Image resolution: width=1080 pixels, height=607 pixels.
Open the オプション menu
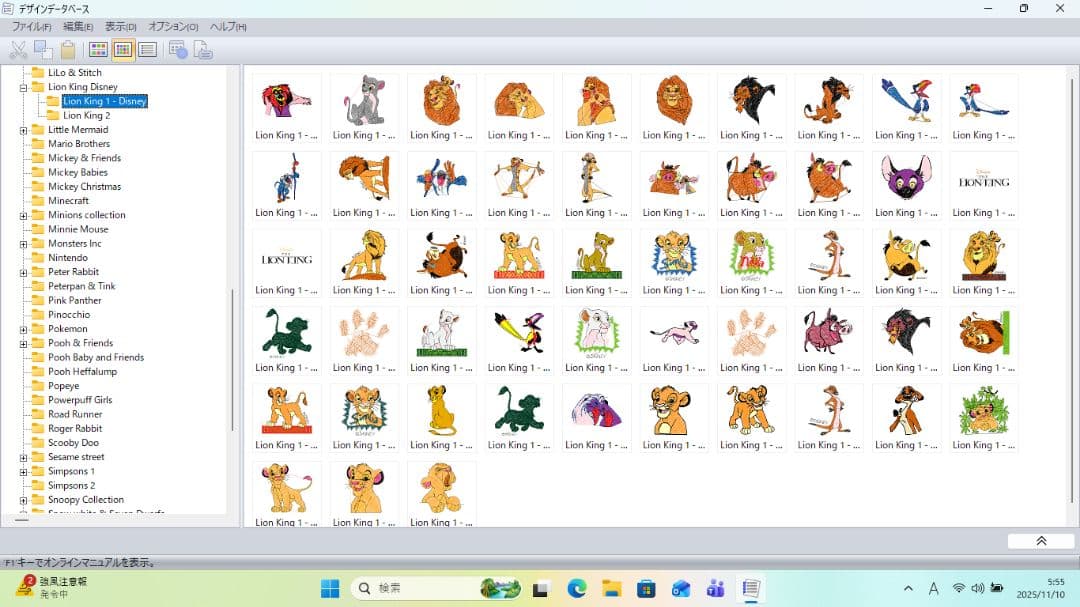[x=173, y=27]
